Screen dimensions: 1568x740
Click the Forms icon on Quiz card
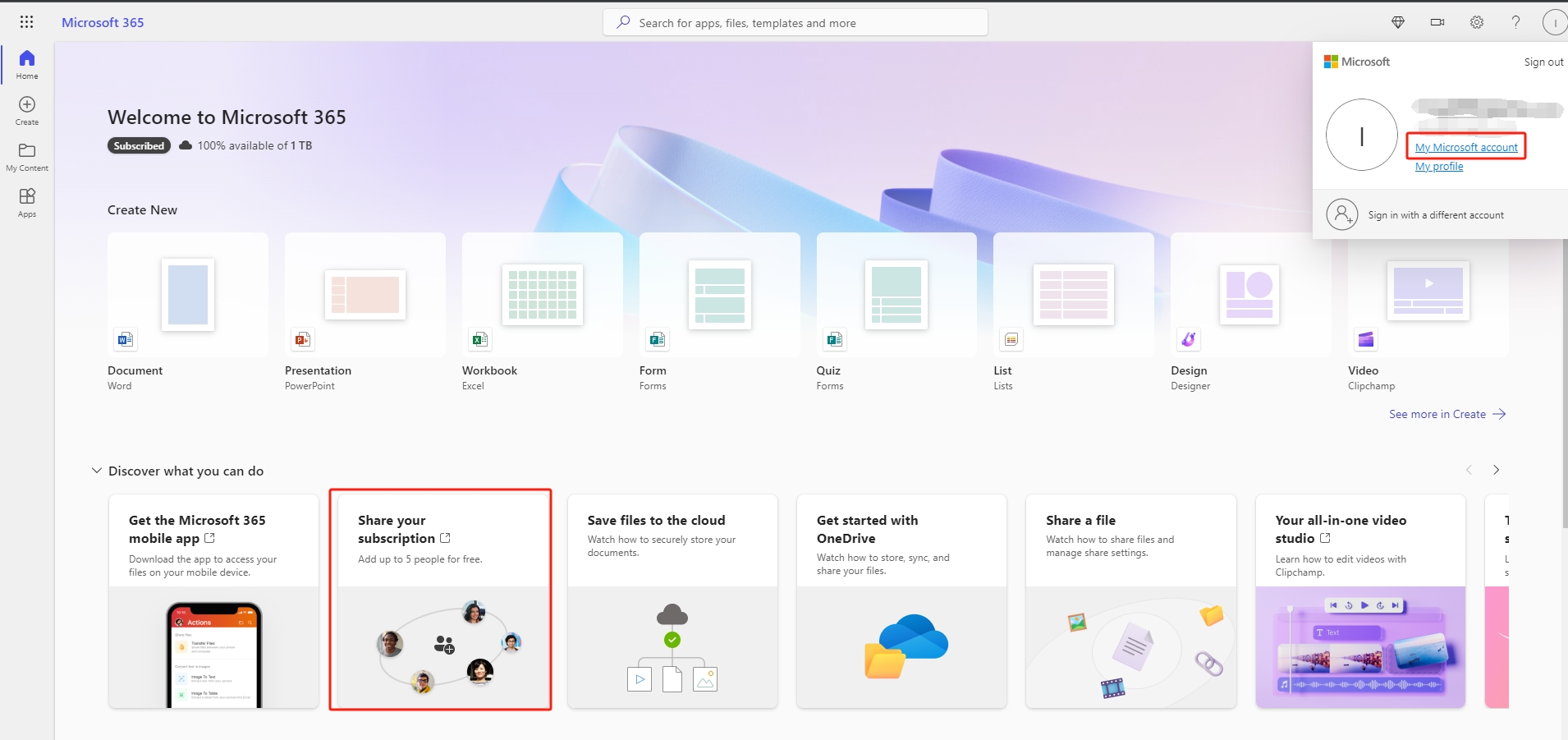click(835, 339)
